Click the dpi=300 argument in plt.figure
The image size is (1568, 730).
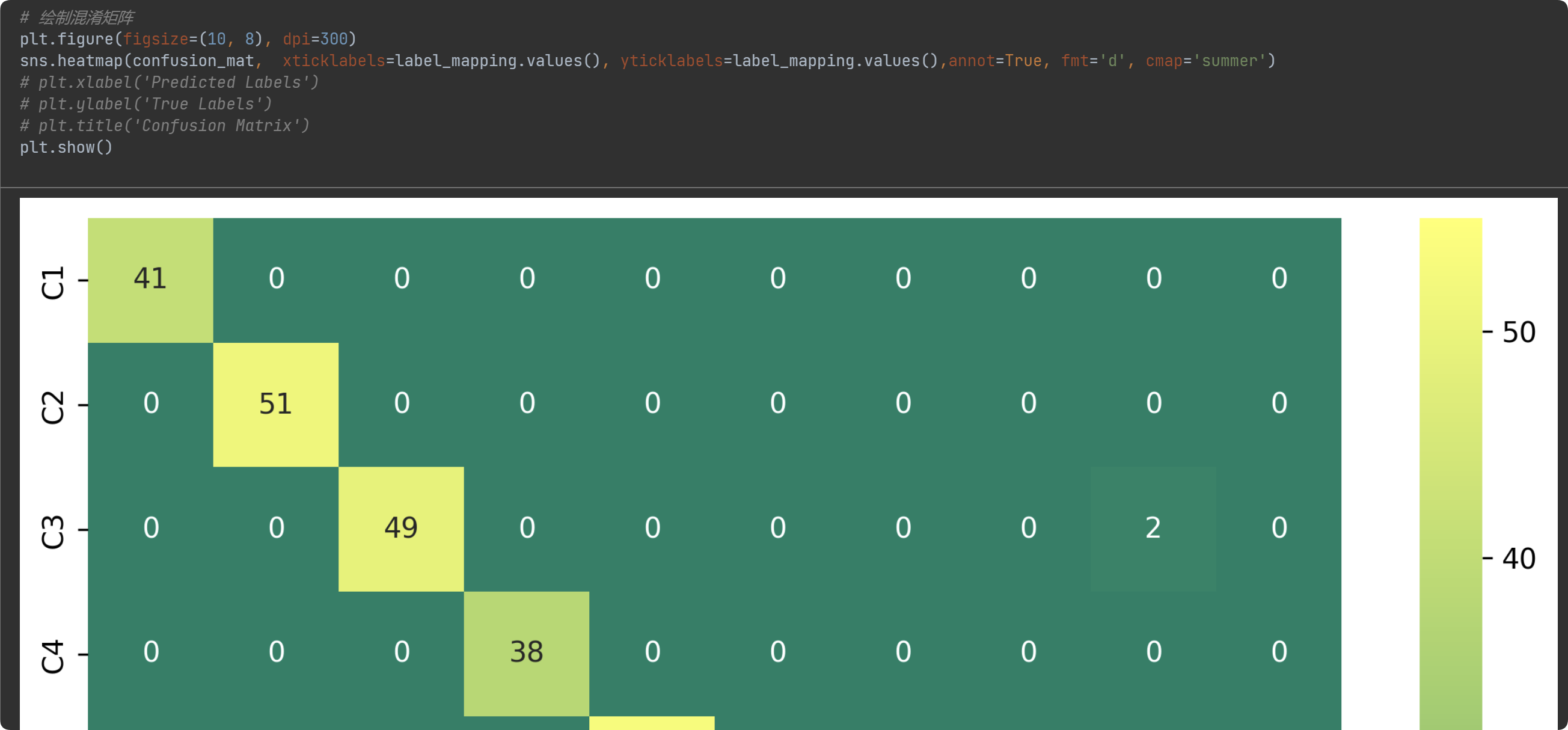point(315,39)
